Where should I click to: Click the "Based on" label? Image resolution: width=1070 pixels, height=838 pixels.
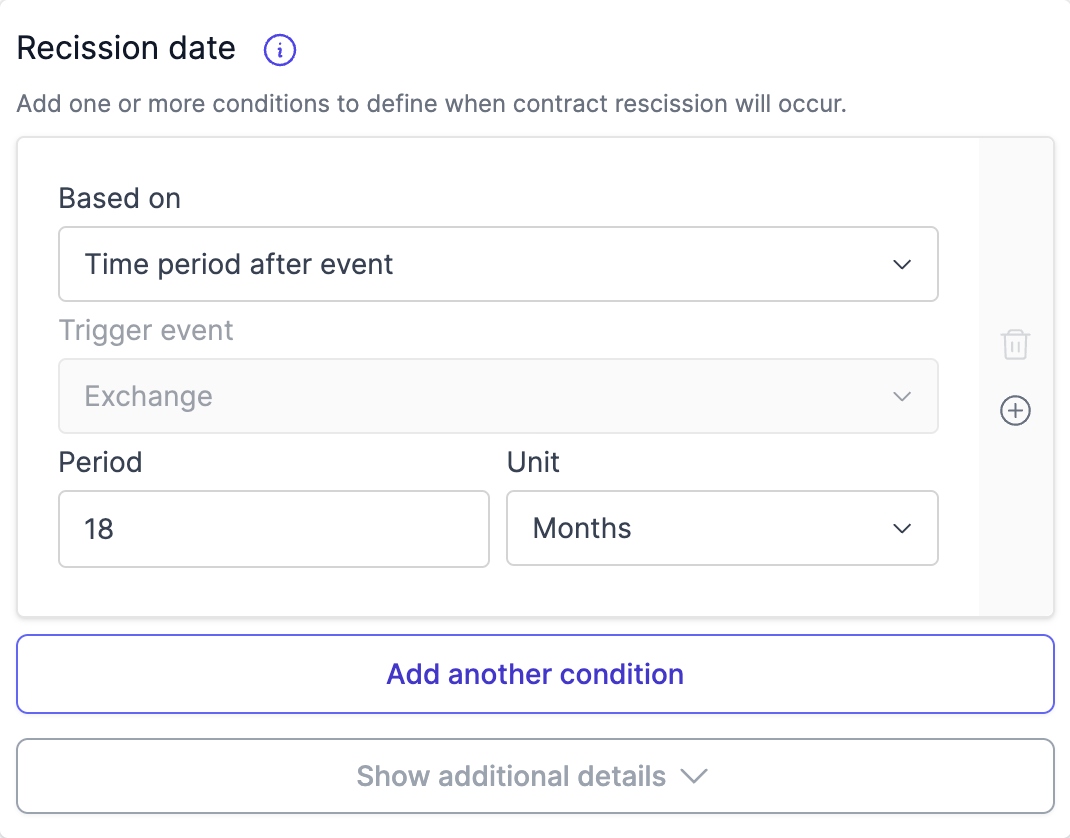coord(120,198)
